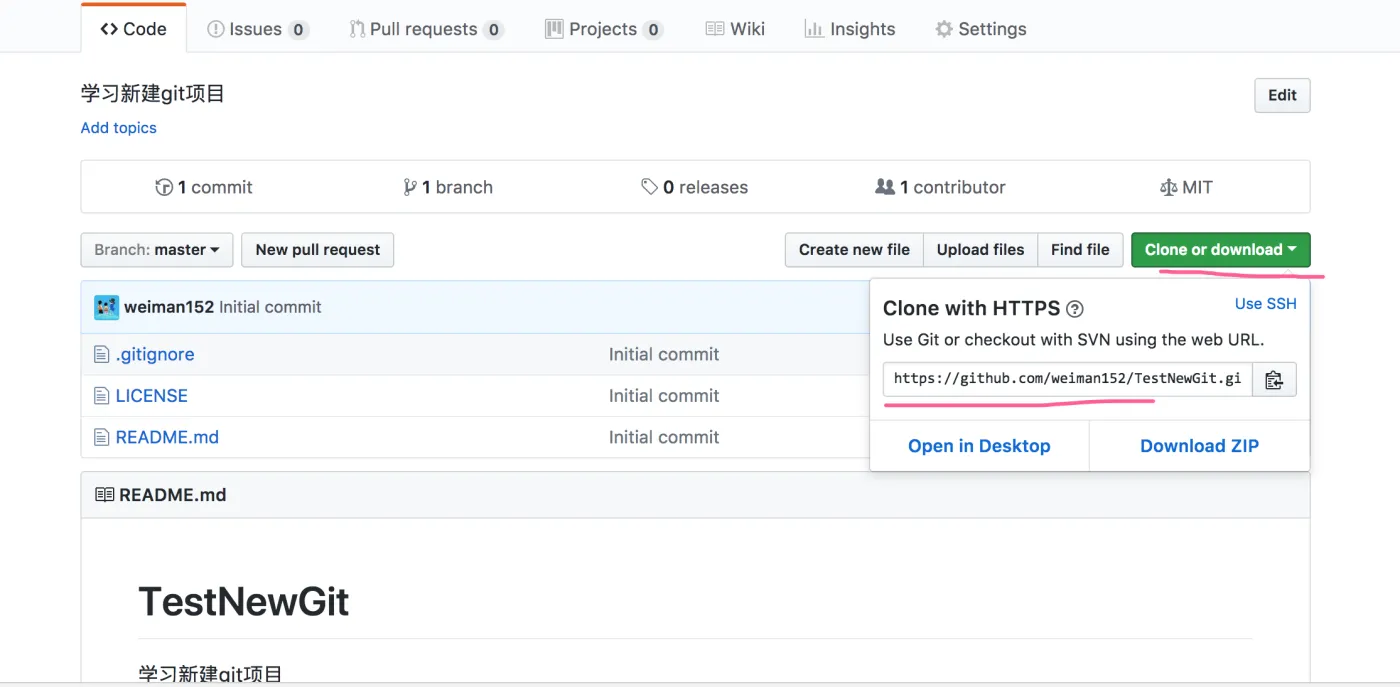Select the HTTPS clone URL field
This screenshot has width=1400, height=687.
click(1067, 380)
